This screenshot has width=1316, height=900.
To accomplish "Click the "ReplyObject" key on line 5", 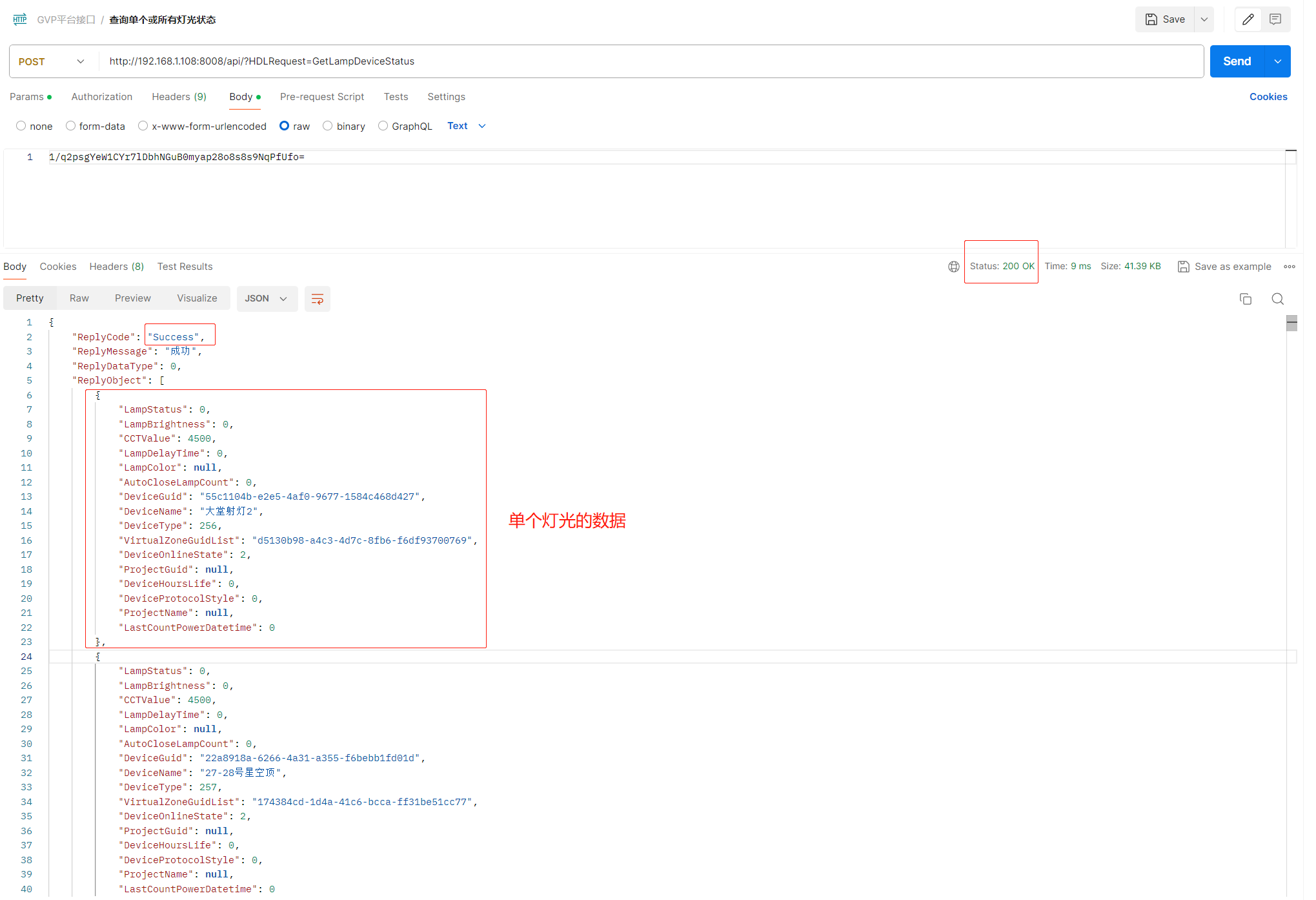I will pyautogui.click(x=110, y=381).
